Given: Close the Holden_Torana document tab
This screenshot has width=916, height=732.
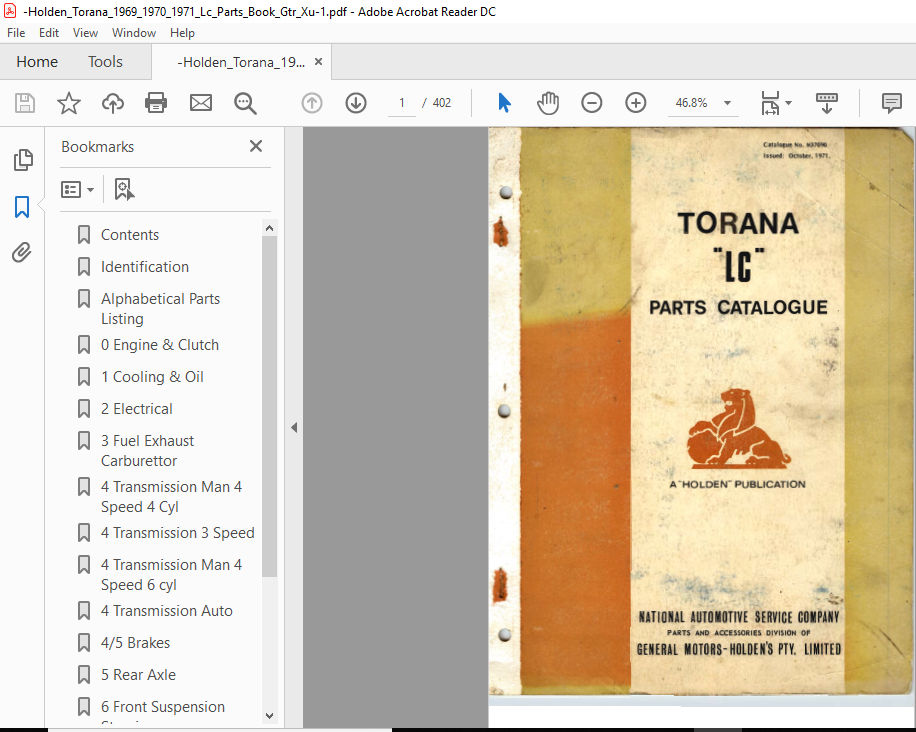Looking at the screenshot, I should tap(318, 61).
